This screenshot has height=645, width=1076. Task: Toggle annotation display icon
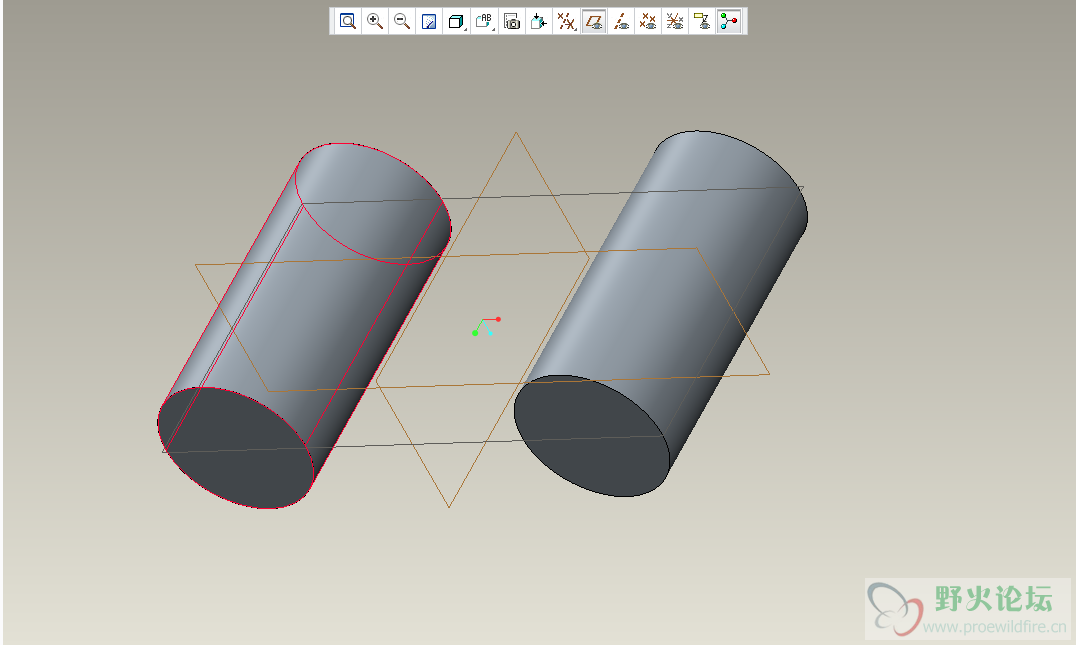702,21
